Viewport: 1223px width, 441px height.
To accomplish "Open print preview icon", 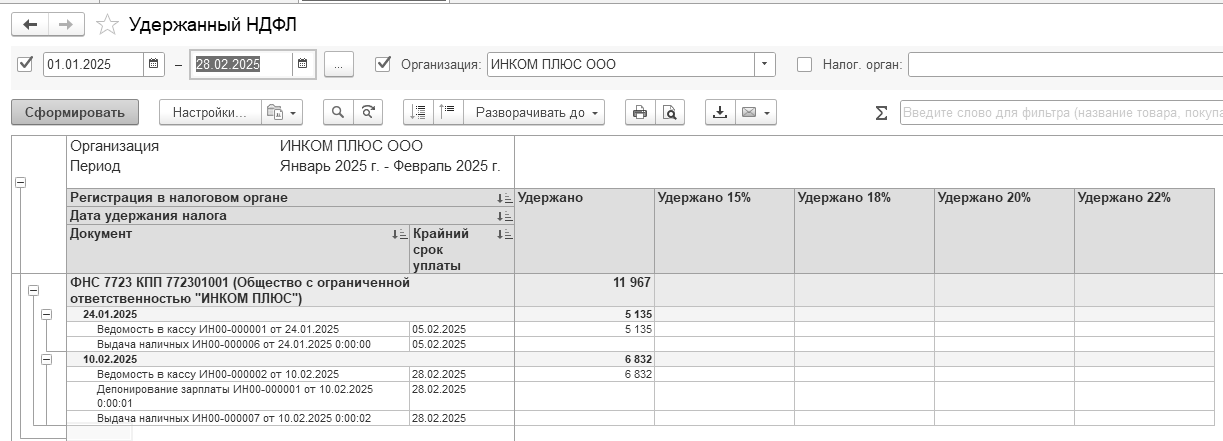I will (669, 112).
